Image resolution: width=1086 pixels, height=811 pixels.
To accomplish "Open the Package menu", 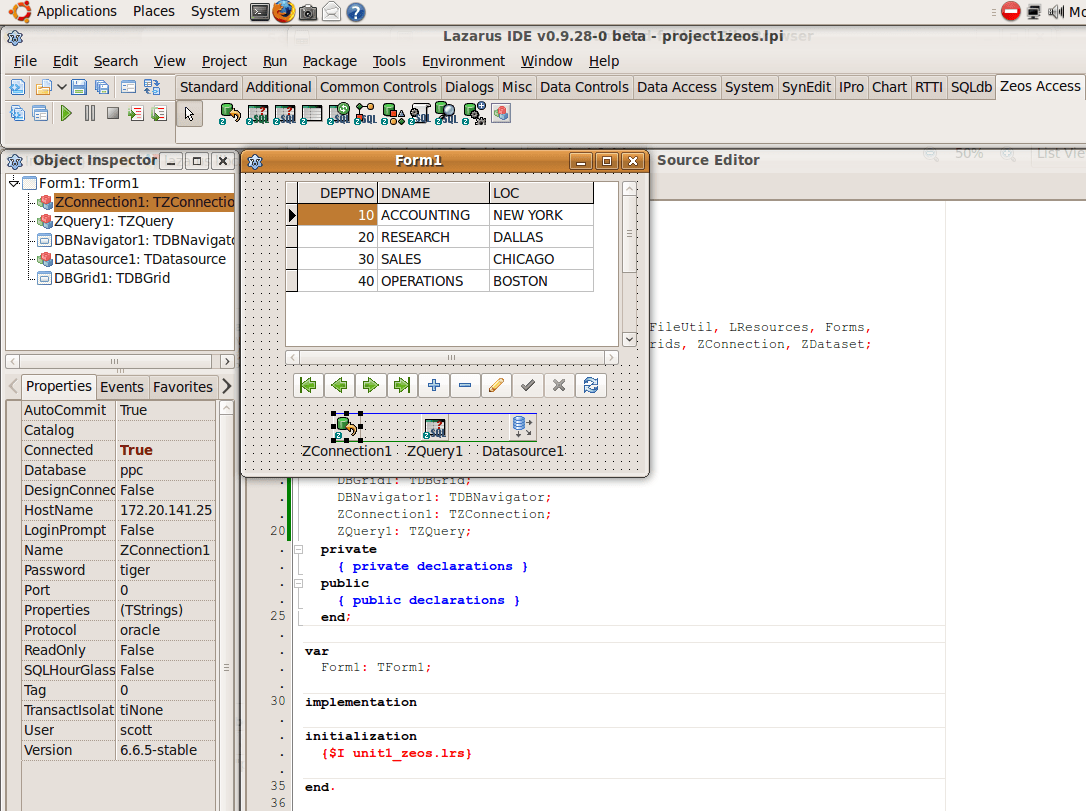I will 330,61.
